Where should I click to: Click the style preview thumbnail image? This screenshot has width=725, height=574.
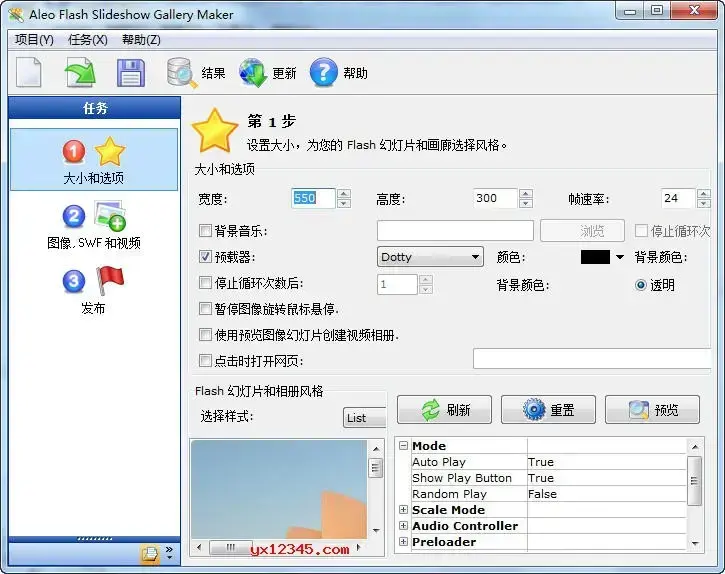(279, 489)
